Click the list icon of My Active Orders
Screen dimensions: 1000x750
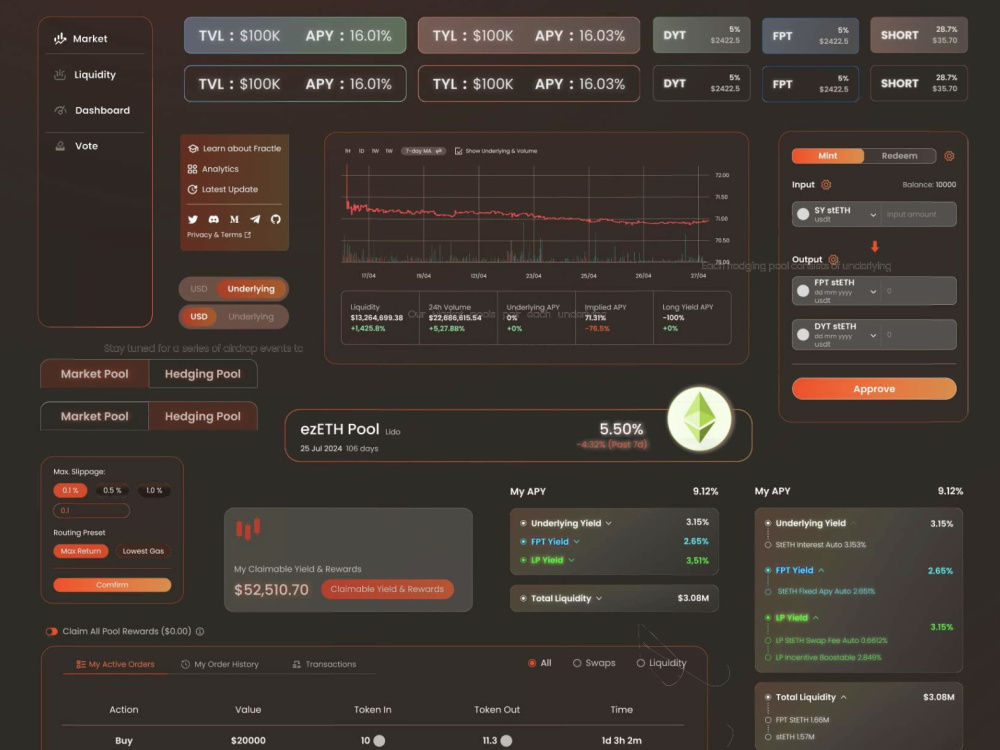tap(81, 665)
